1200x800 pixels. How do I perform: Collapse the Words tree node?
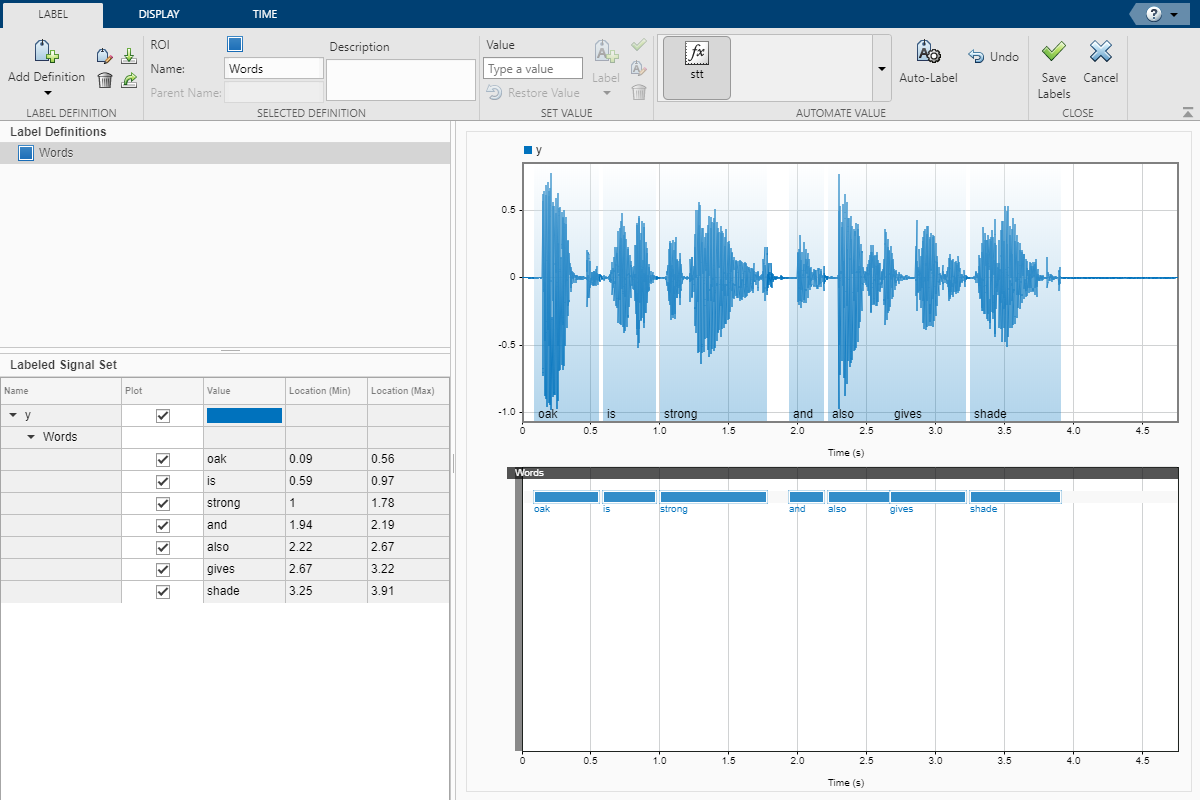(31, 437)
